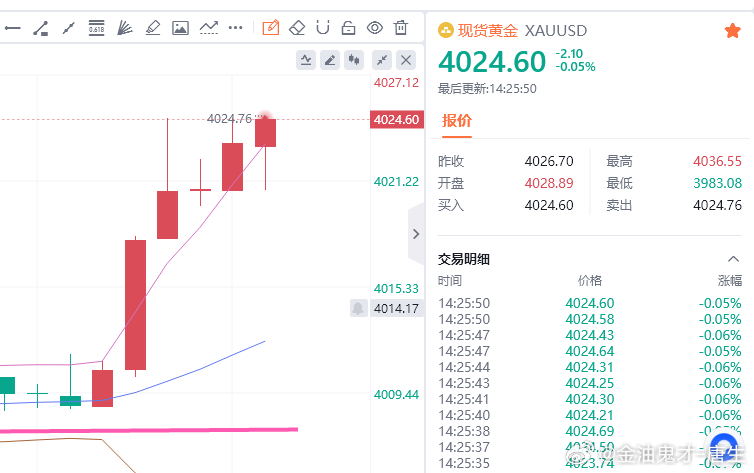Select the trend line segment tool

coord(40,28)
